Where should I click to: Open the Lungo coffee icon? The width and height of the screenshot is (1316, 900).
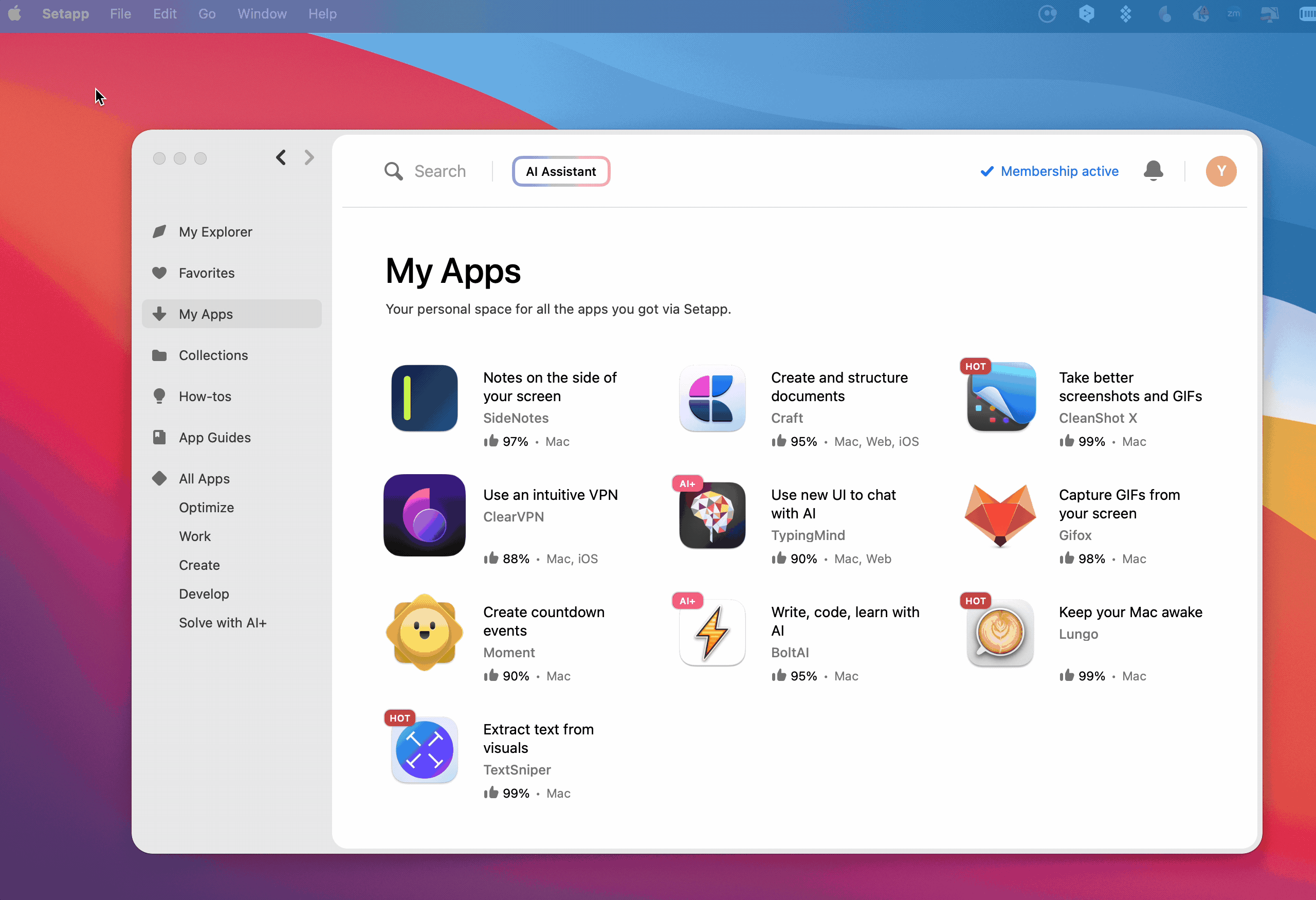pyautogui.click(x=1000, y=633)
